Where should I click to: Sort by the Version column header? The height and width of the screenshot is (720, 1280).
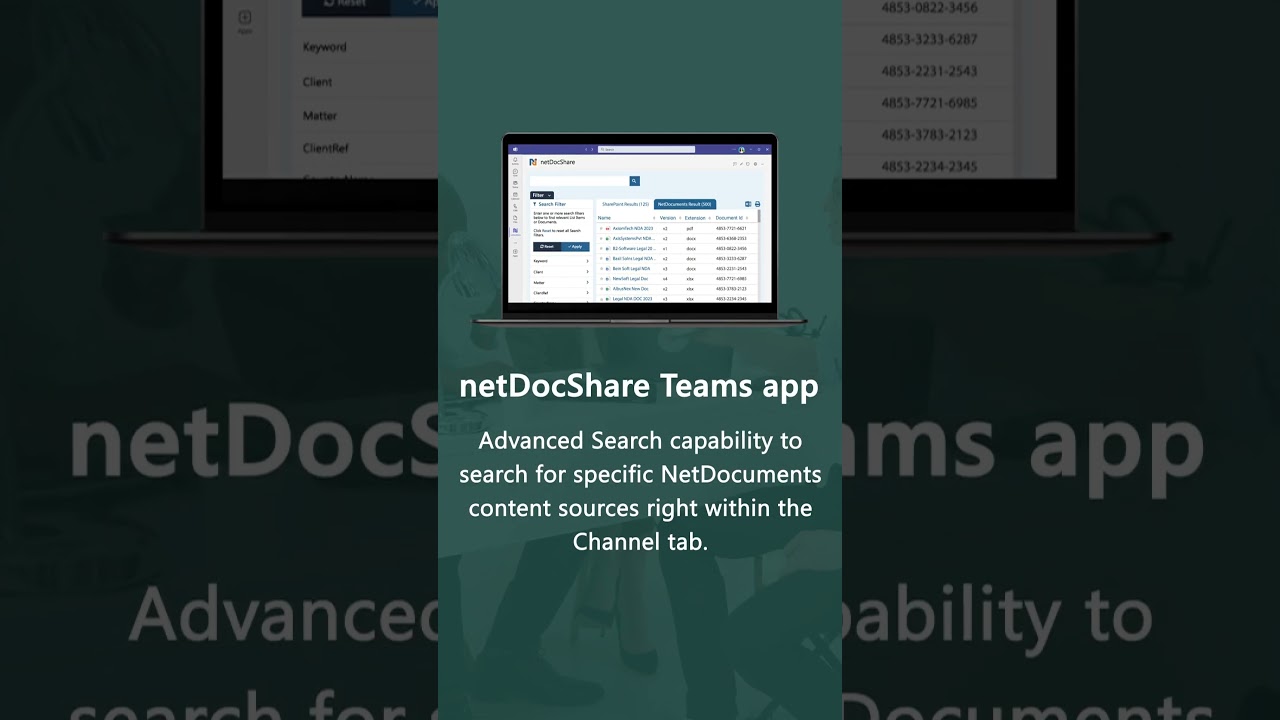[668, 218]
